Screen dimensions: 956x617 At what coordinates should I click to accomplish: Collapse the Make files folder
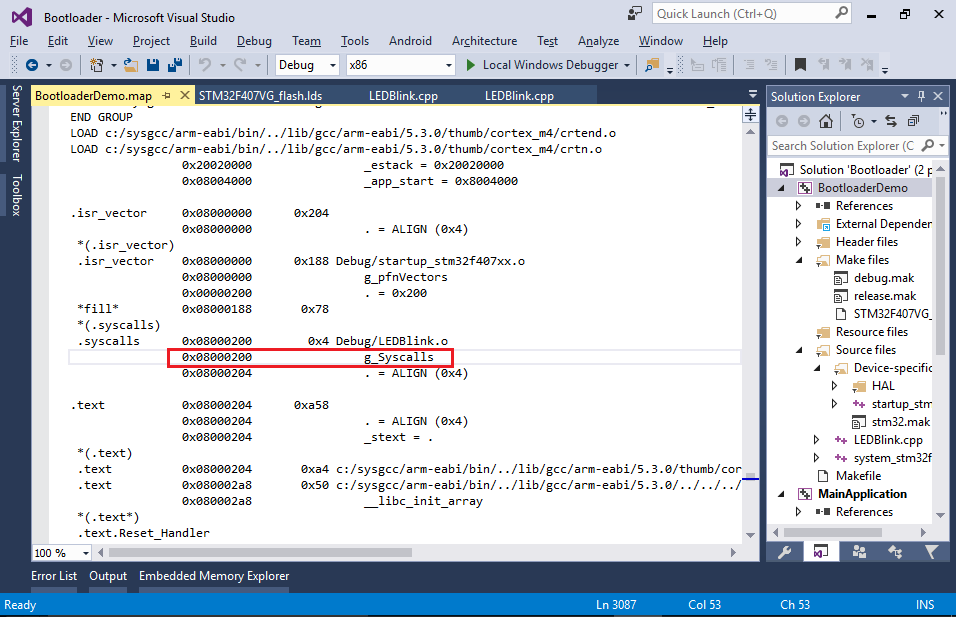pyautogui.click(x=799, y=260)
